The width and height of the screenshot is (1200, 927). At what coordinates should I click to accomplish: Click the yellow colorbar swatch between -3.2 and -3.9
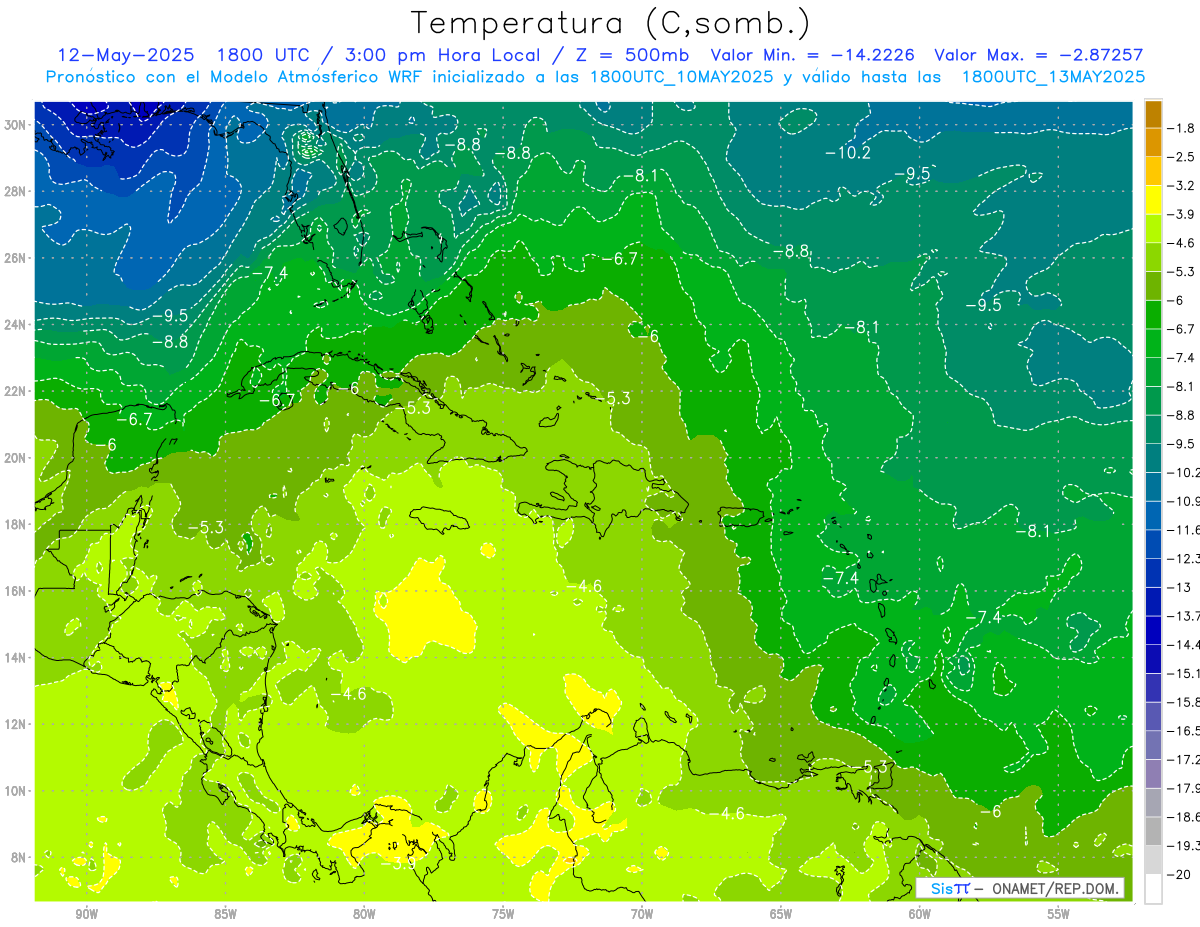[1153, 200]
